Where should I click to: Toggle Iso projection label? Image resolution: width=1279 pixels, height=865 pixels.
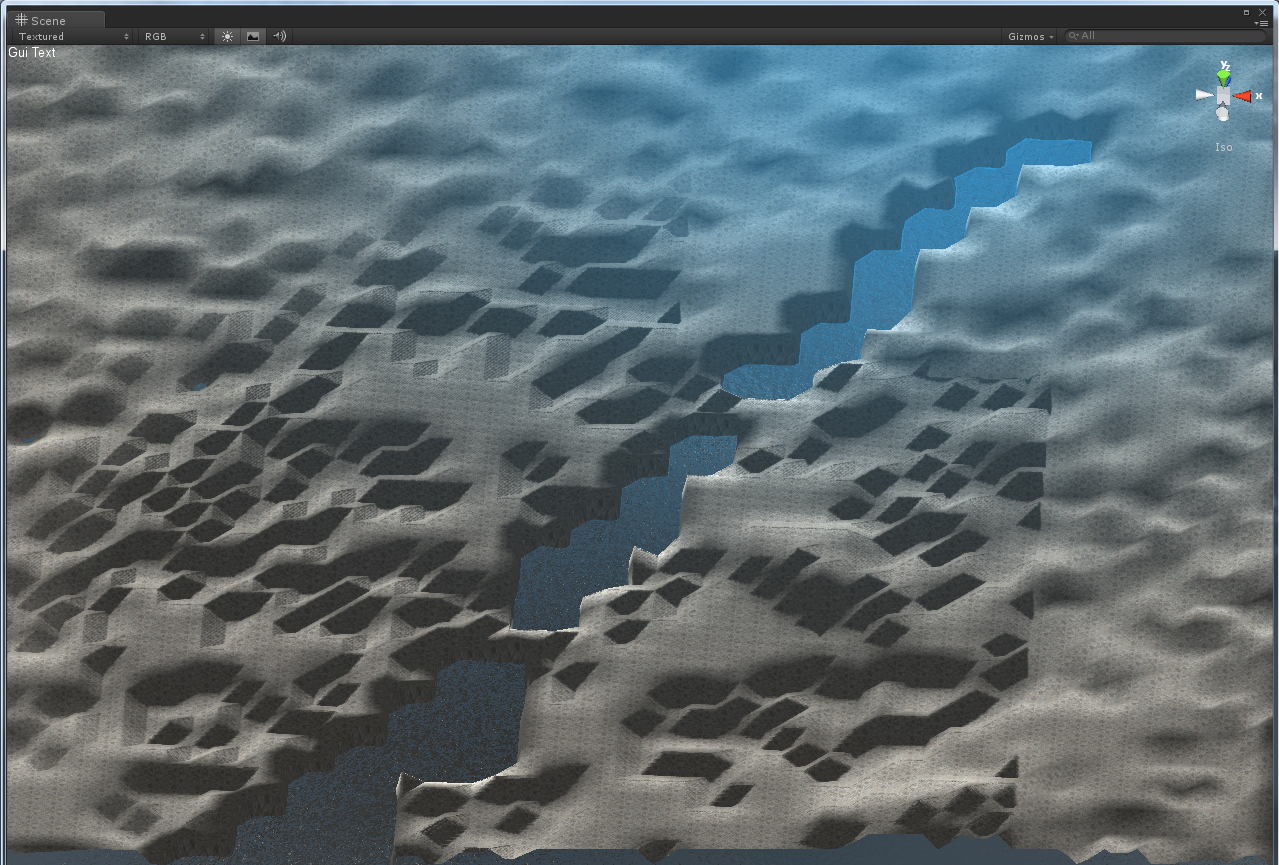click(x=1224, y=147)
